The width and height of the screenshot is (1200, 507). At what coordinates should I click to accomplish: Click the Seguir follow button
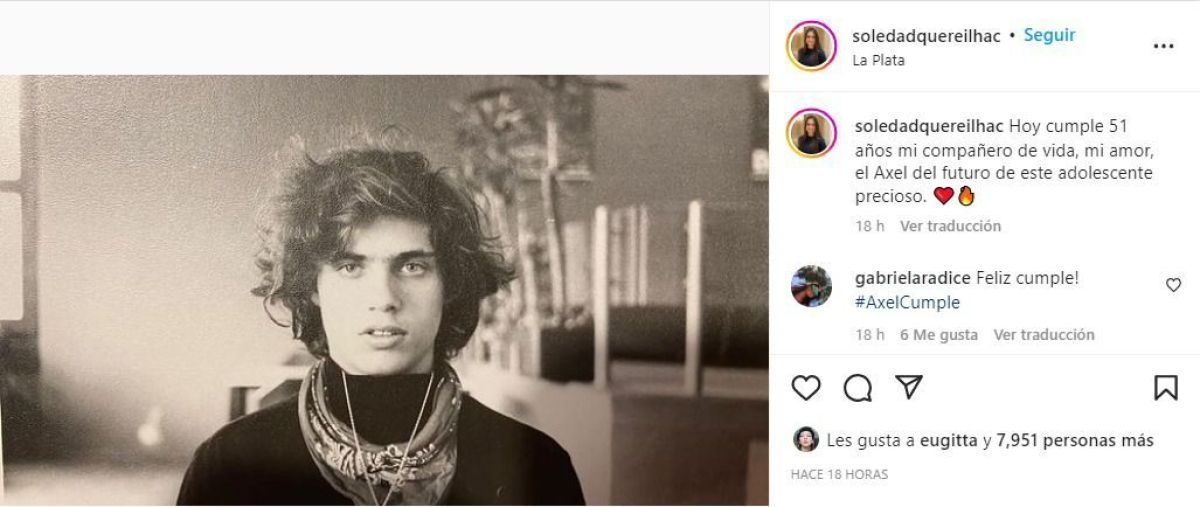pos(1049,35)
